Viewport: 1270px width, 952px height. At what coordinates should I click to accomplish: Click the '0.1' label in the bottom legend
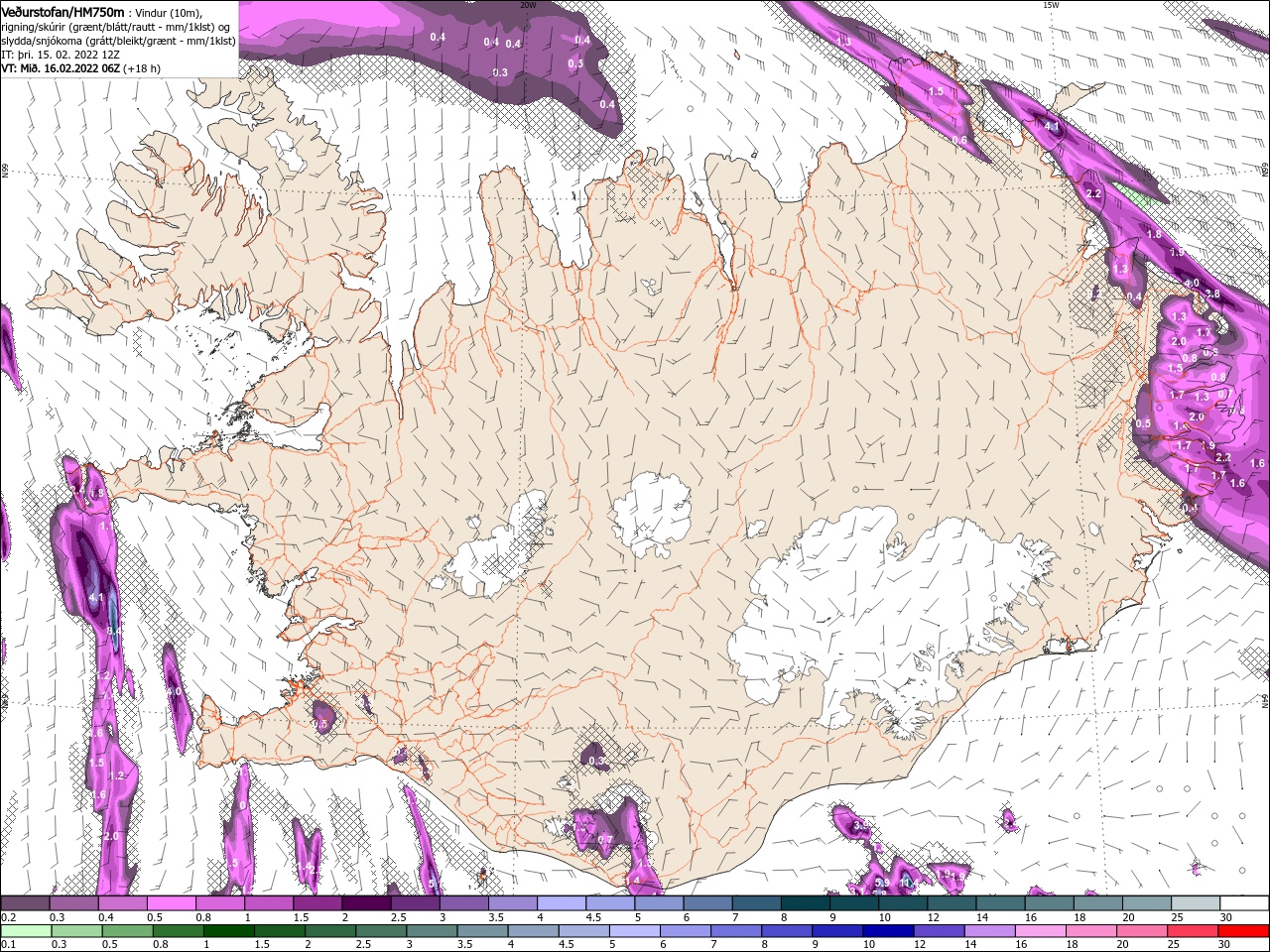pos(8,944)
